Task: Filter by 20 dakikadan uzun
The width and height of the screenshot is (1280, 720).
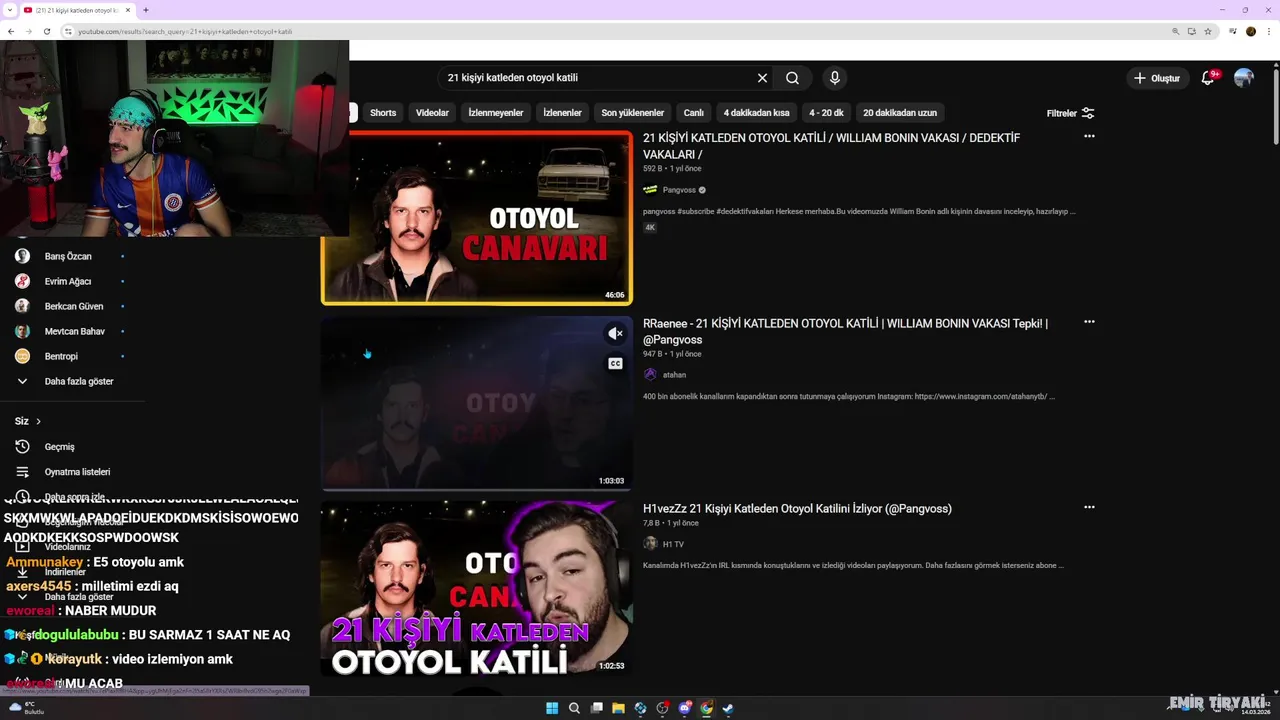Action: point(900,113)
